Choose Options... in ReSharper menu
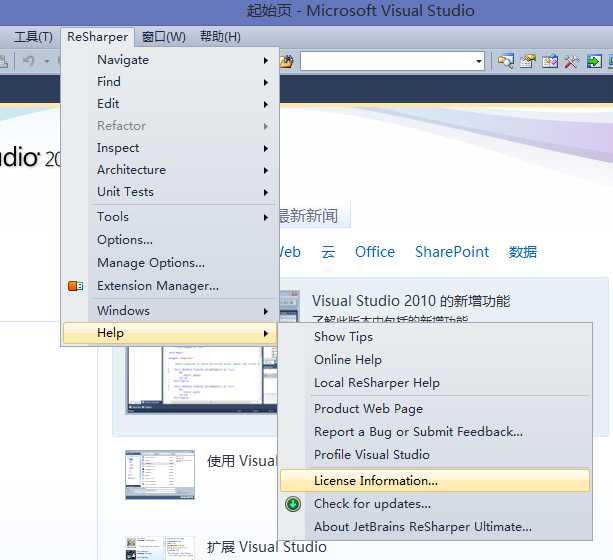Viewport: 613px width, 560px height. [x=170, y=240]
